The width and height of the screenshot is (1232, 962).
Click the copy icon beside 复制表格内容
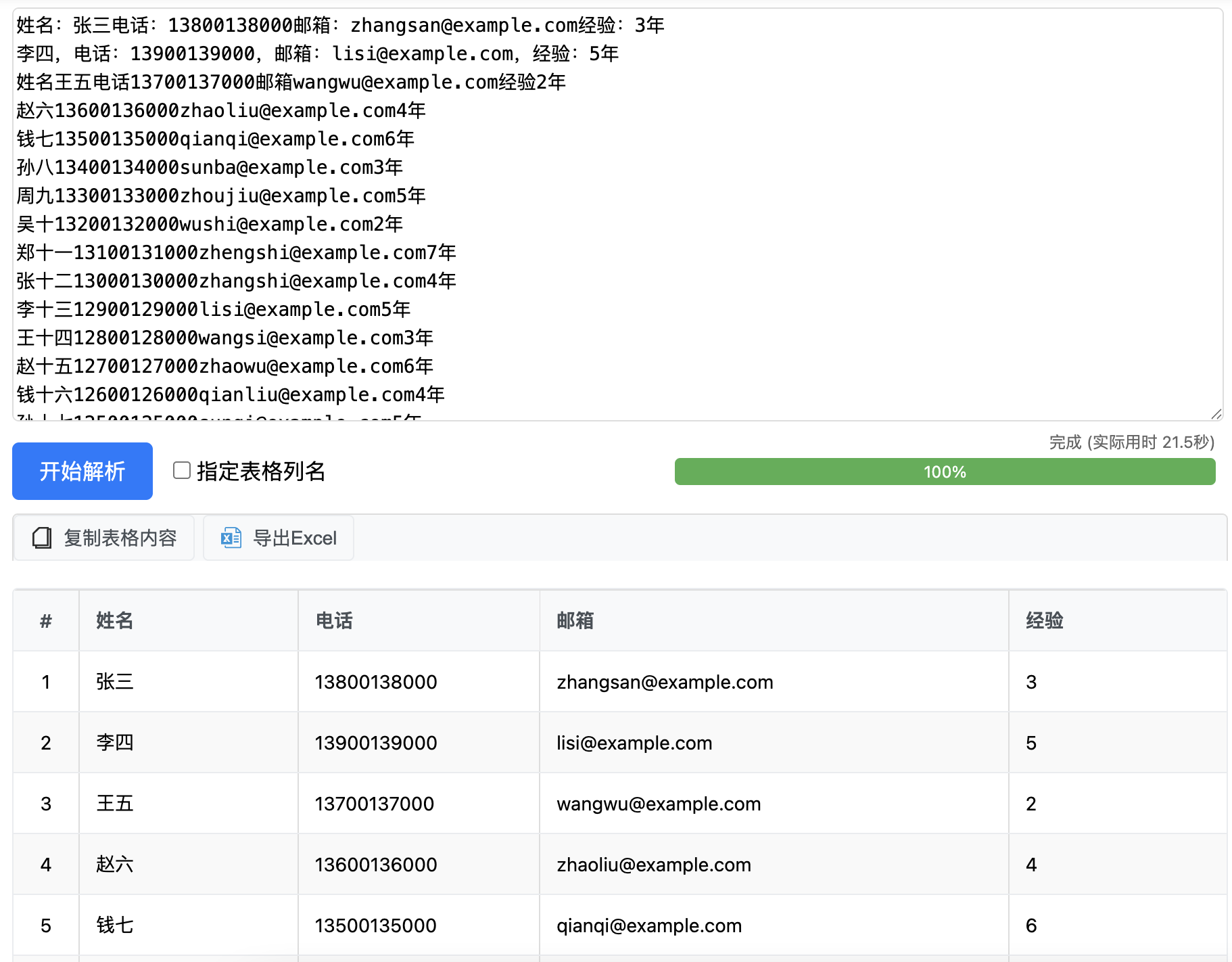click(x=42, y=538)
